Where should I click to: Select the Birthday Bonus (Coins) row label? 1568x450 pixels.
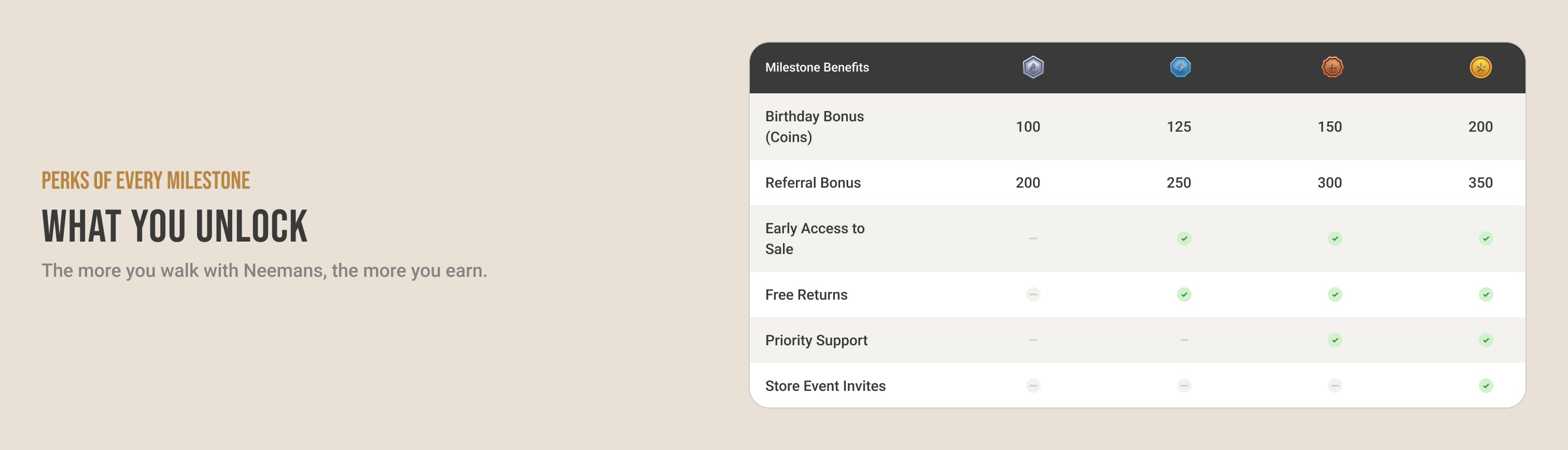tap(815, 126)
